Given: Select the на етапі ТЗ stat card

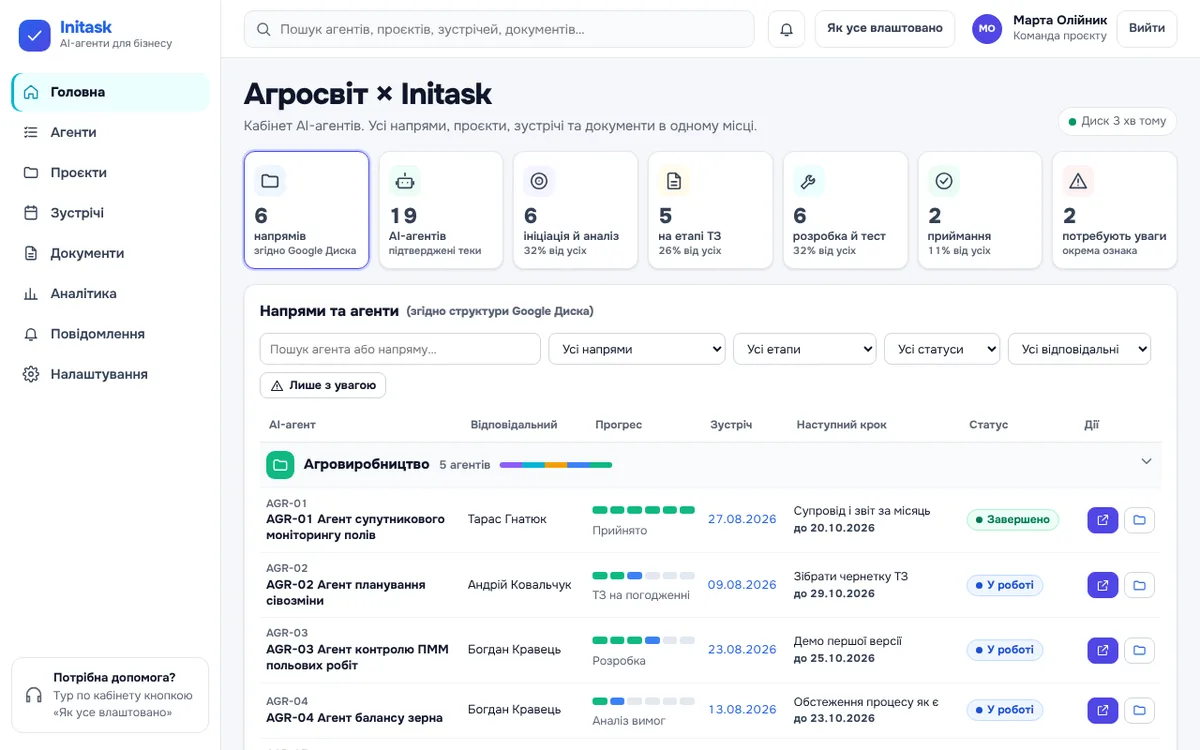Looking at the screenshot, I should click(x=710, y=210).
